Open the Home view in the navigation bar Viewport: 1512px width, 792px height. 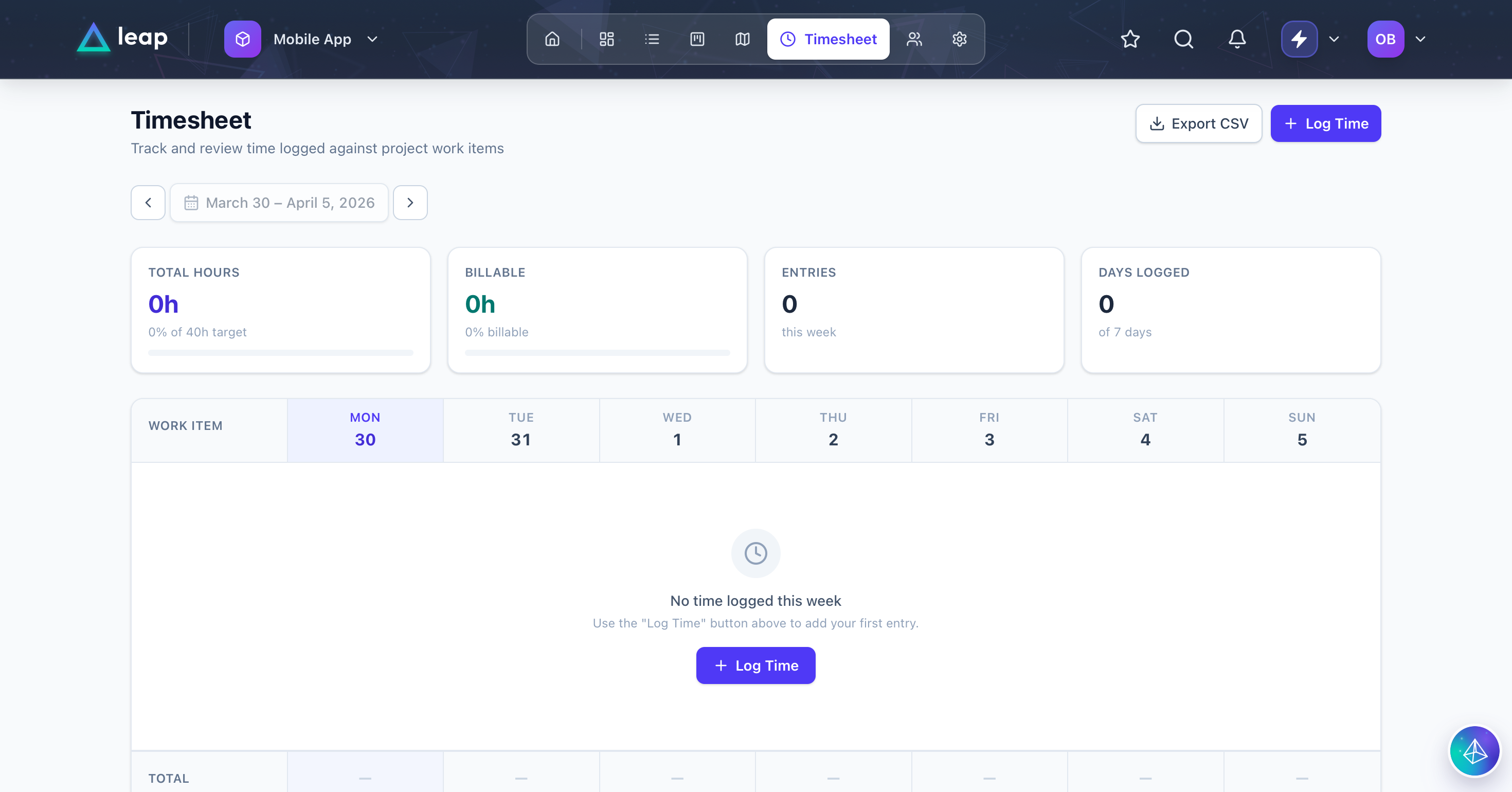coord(552,39)
